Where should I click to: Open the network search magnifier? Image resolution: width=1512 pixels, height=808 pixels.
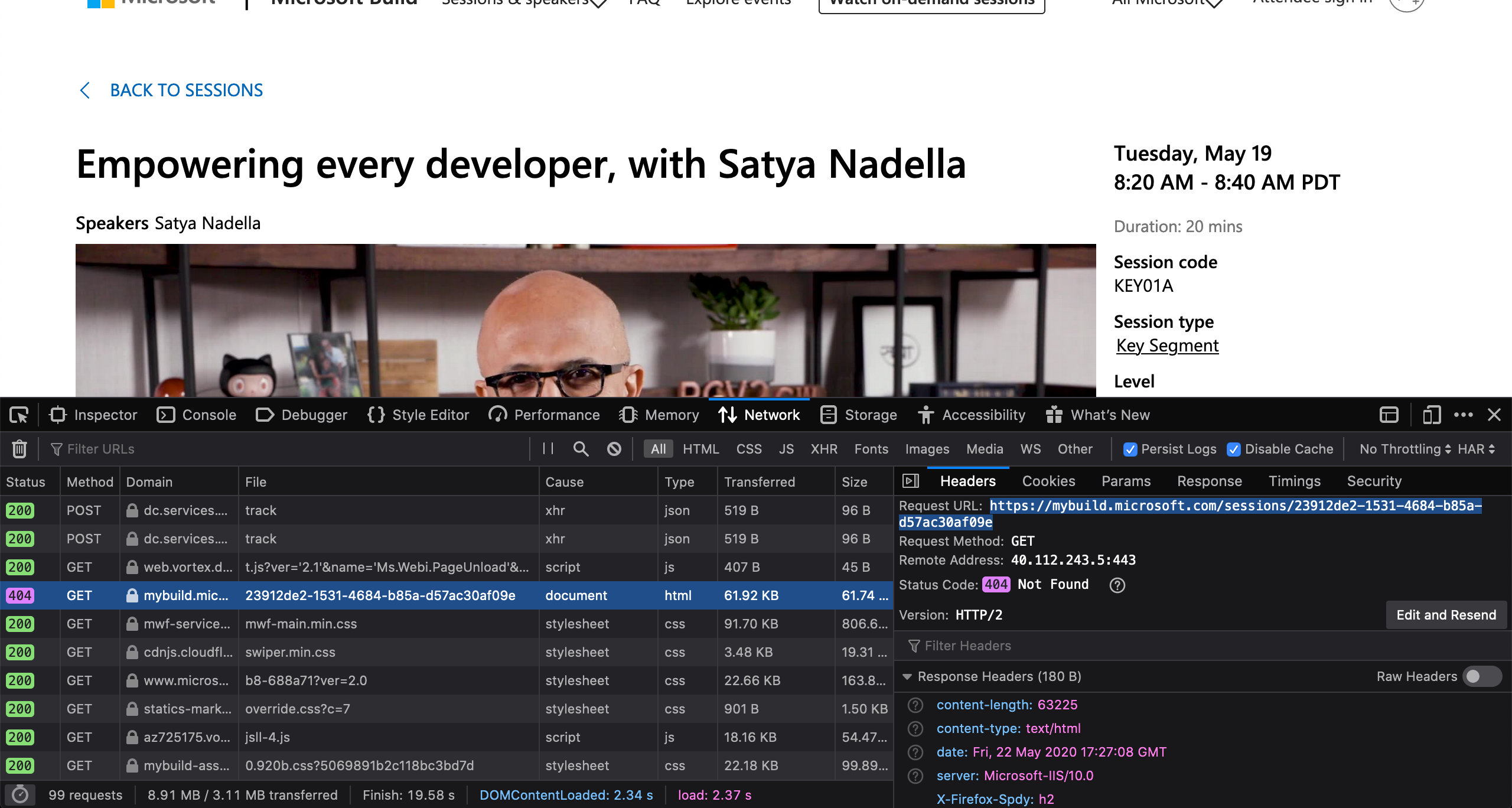pos(581,449)
